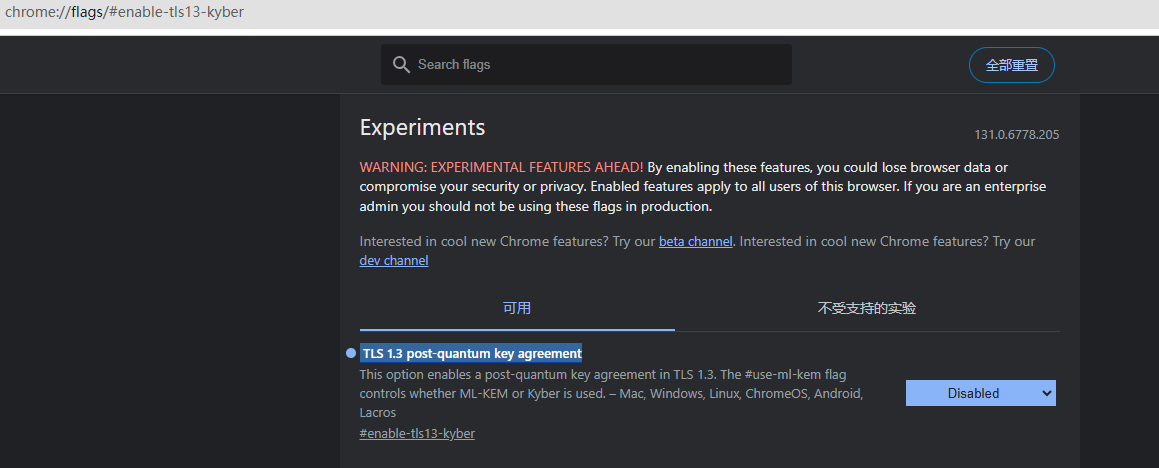Click the TLS 1.3 post-quantum key agreement title
The image size is (1159, 468).
click(472, 353)
